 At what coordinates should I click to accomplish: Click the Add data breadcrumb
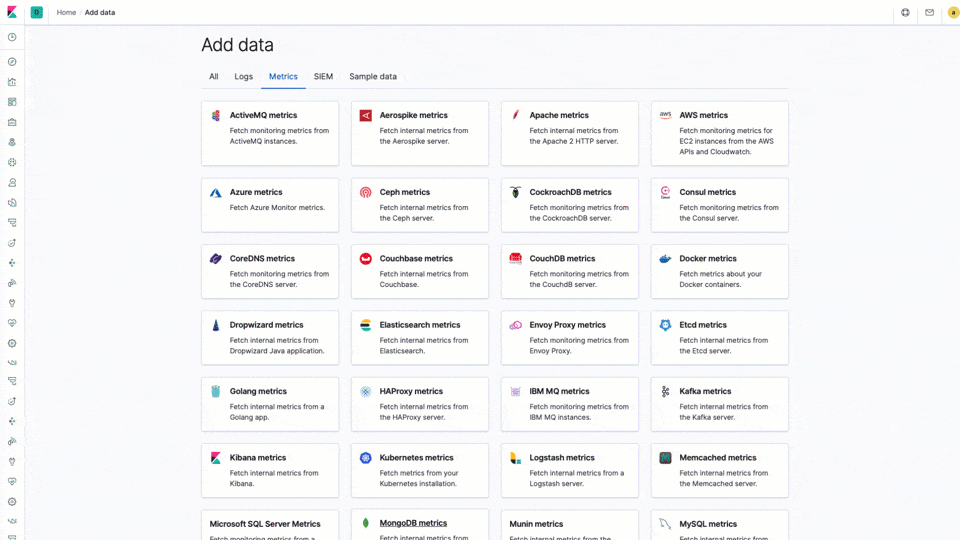point(100,12)
